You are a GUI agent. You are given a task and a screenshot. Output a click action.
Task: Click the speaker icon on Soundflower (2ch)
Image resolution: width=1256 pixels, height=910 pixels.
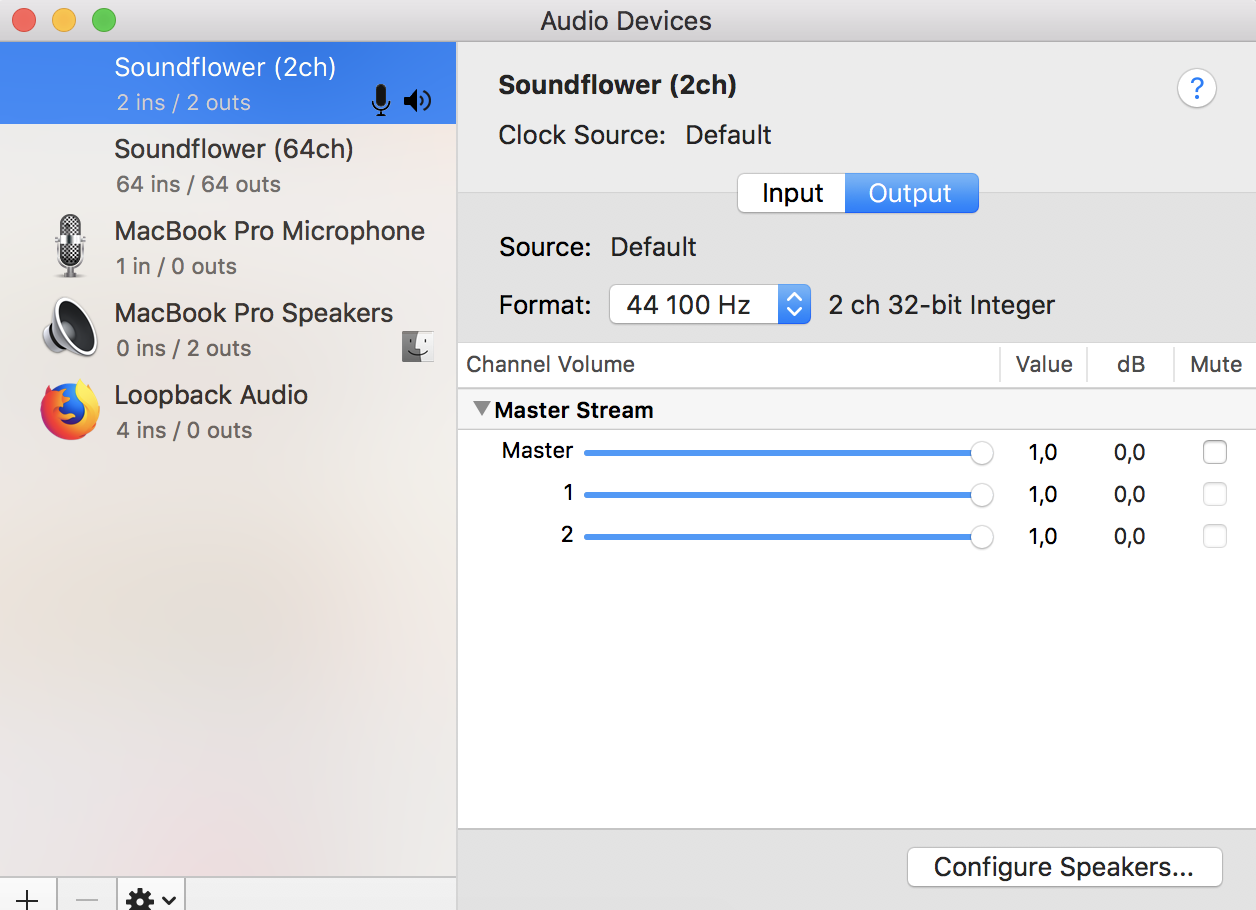tap(417, 100)
